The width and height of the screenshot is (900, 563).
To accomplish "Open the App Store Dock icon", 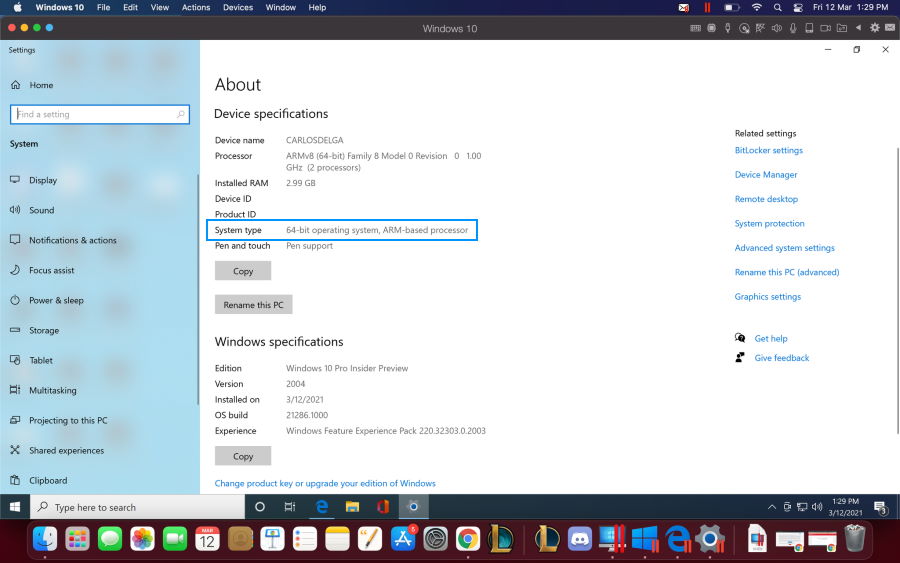I will (403, 539).
